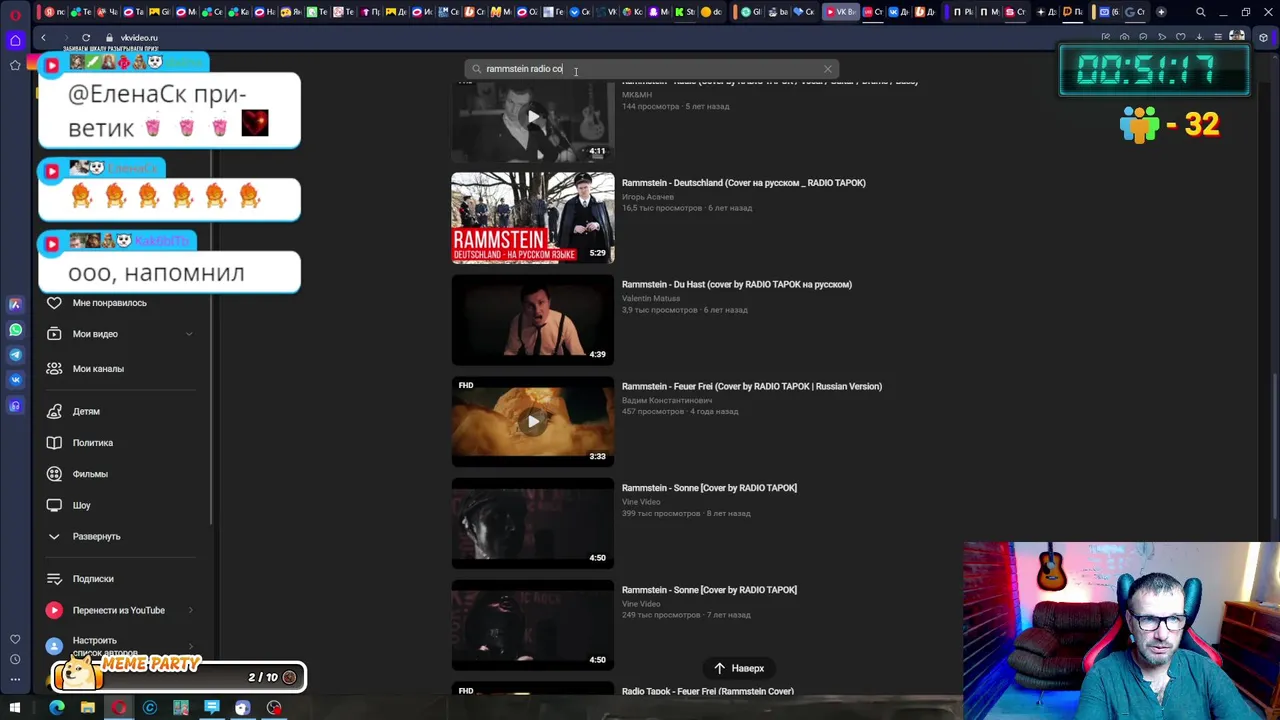Click the book icon beside Политика
Screen dimensions: 1280x720
[x=54, y=442]
